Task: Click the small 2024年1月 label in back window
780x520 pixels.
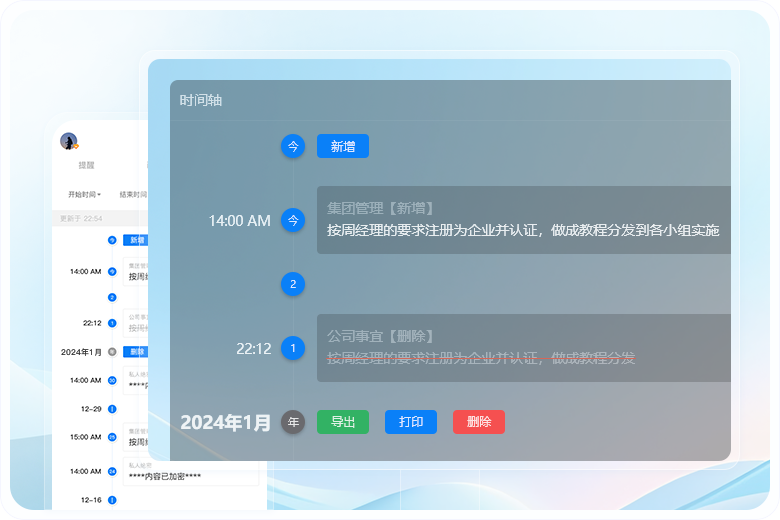Action: [81, 352]
